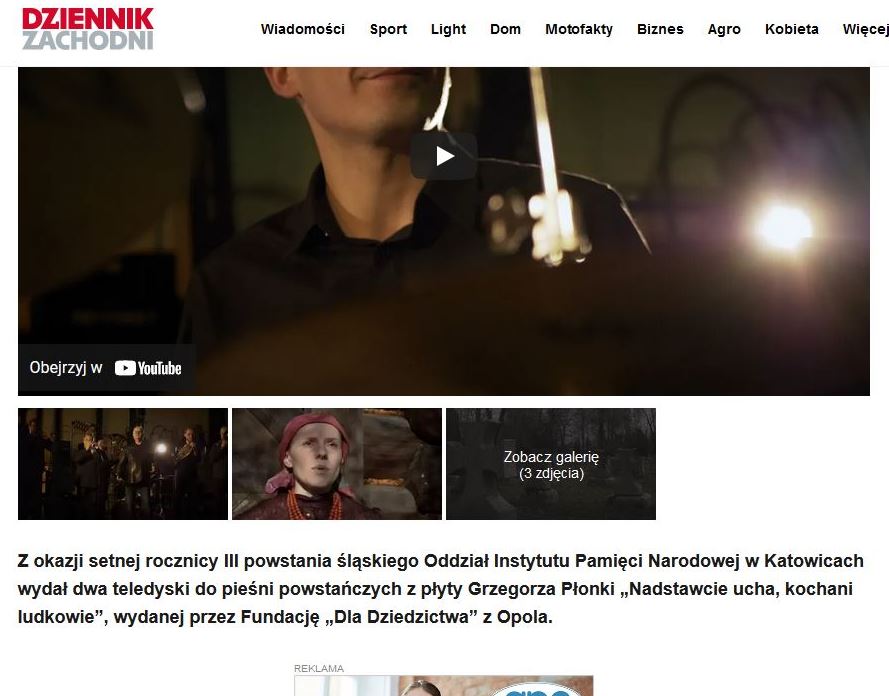Open the Dziennik Zachodni homepage logo
The width and height of the screenshot is (889, 696).
pos(88,28)
